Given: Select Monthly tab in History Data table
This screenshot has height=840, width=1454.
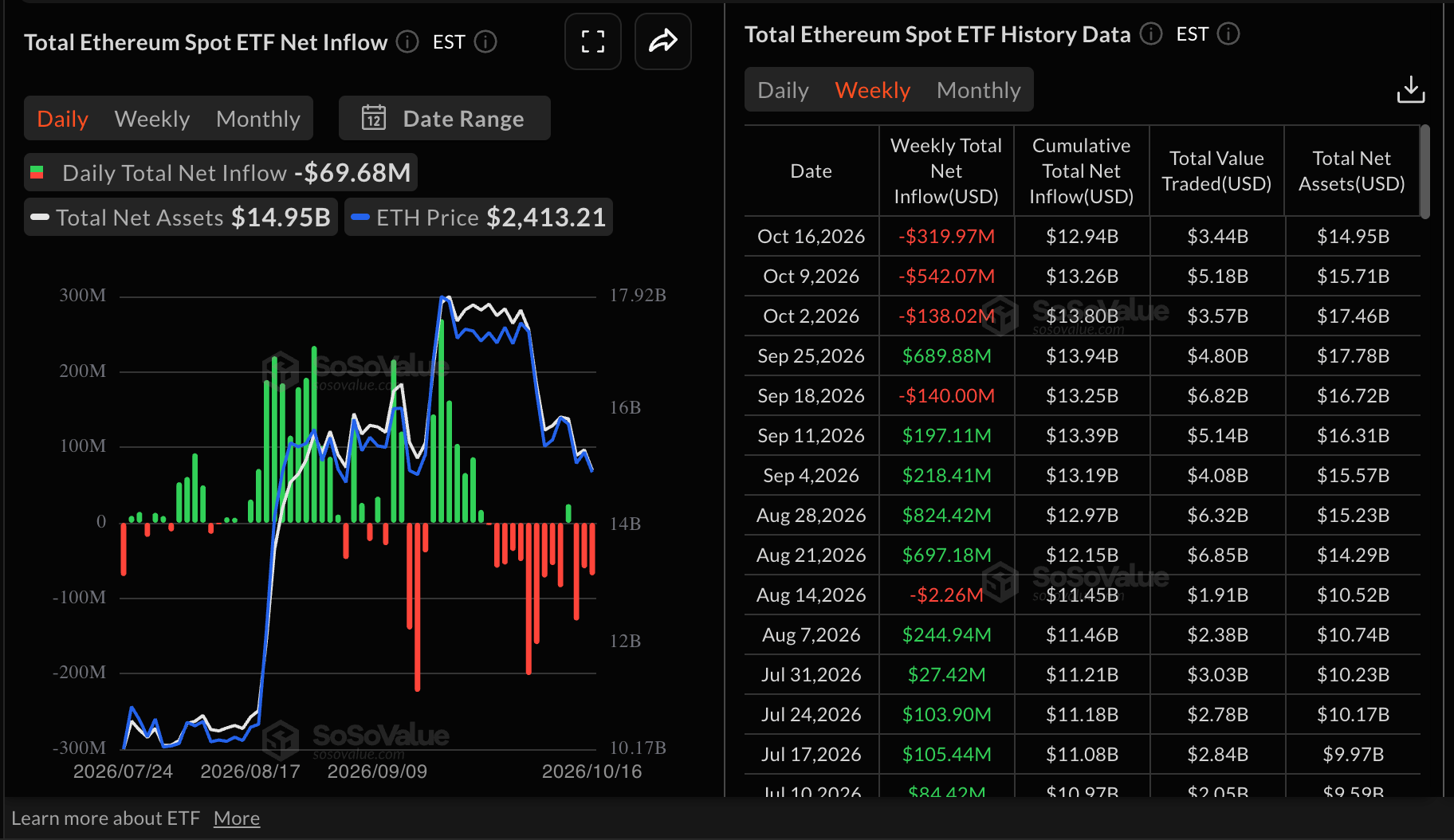Looking at the screenshot, I should tap(979, 90).
